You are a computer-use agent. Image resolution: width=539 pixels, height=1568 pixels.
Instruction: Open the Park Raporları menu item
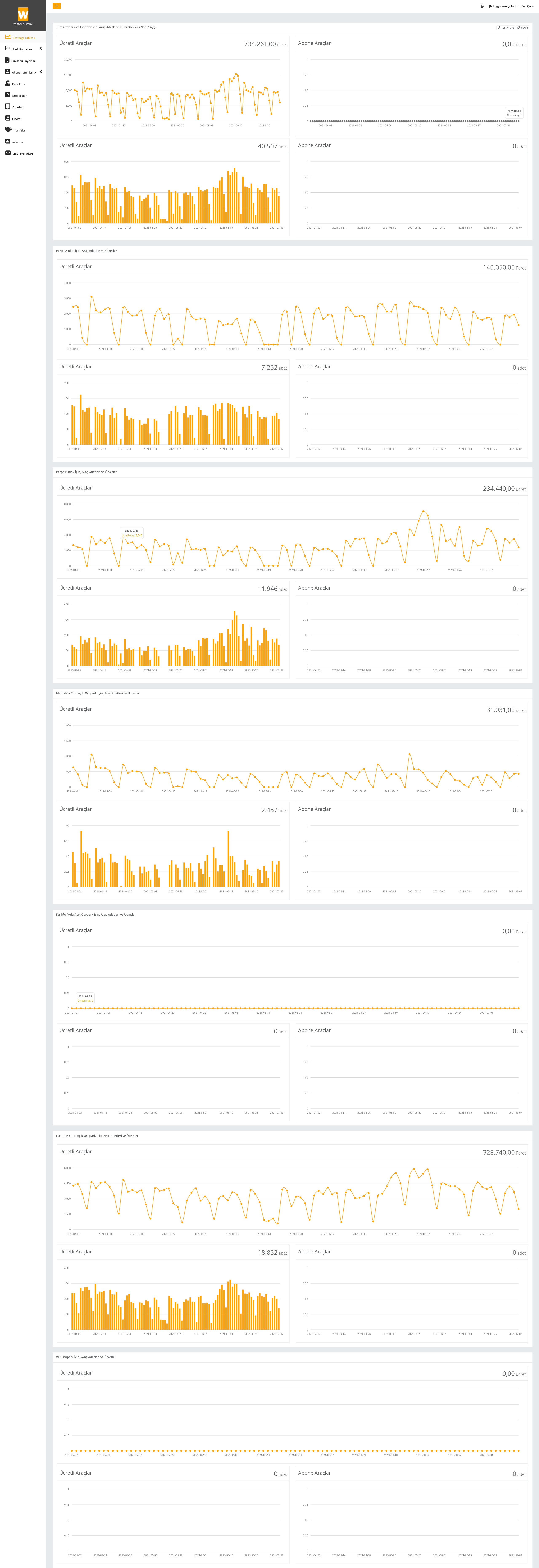pyautogui.click(x=22, y=49)
